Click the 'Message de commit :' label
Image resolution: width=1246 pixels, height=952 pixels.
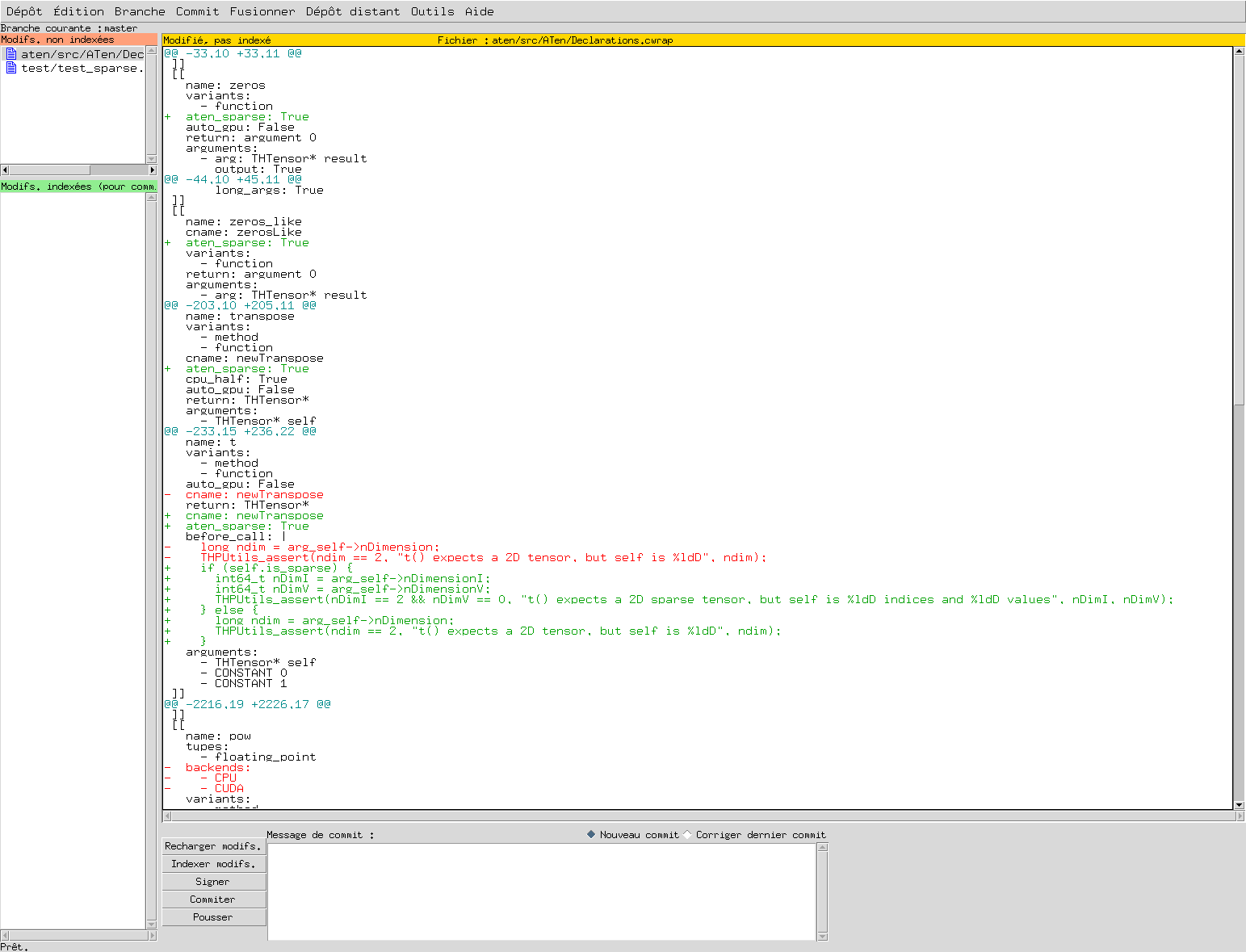pos(321,835)
